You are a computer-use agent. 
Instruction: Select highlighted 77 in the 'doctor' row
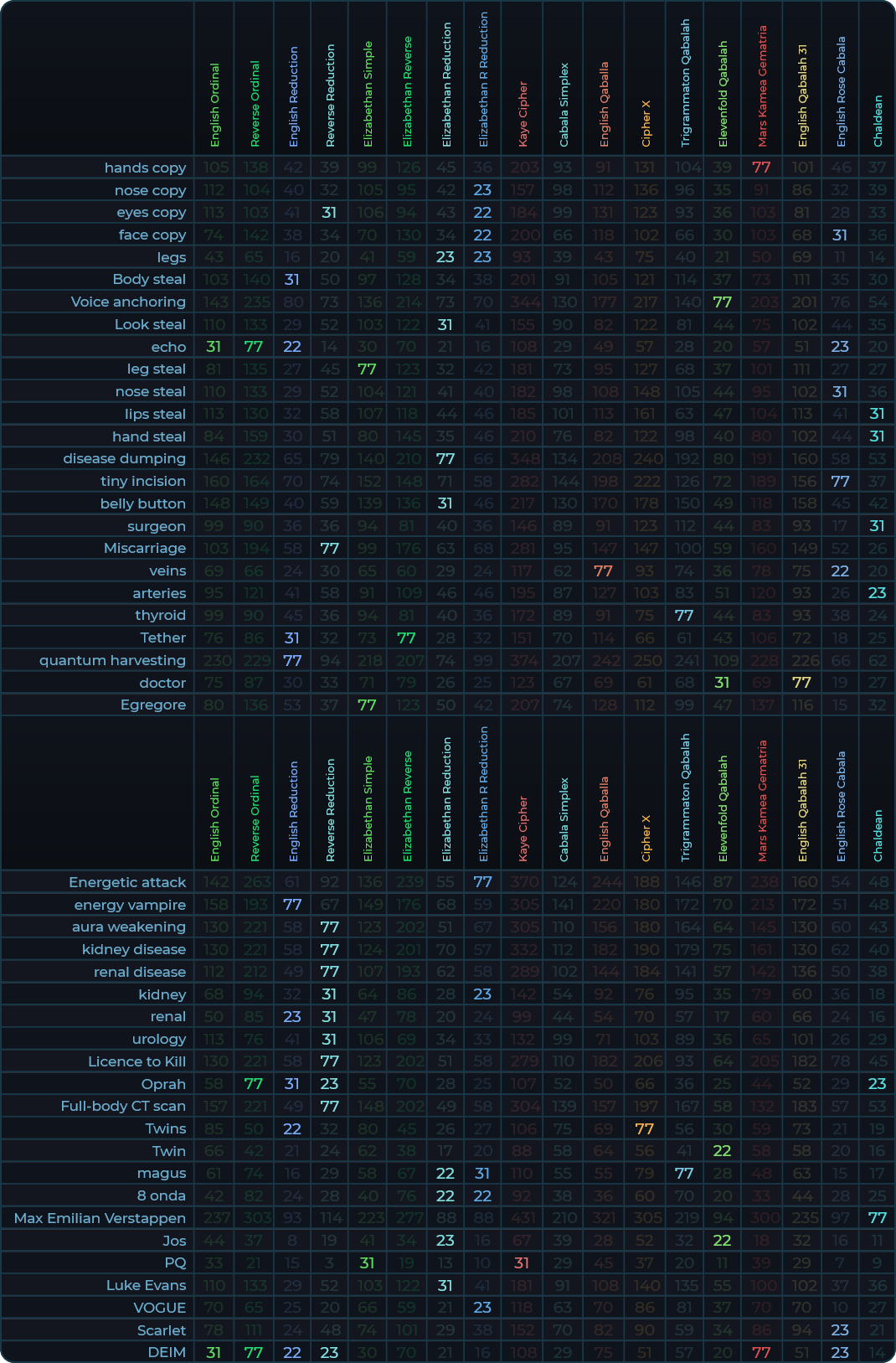801,683
